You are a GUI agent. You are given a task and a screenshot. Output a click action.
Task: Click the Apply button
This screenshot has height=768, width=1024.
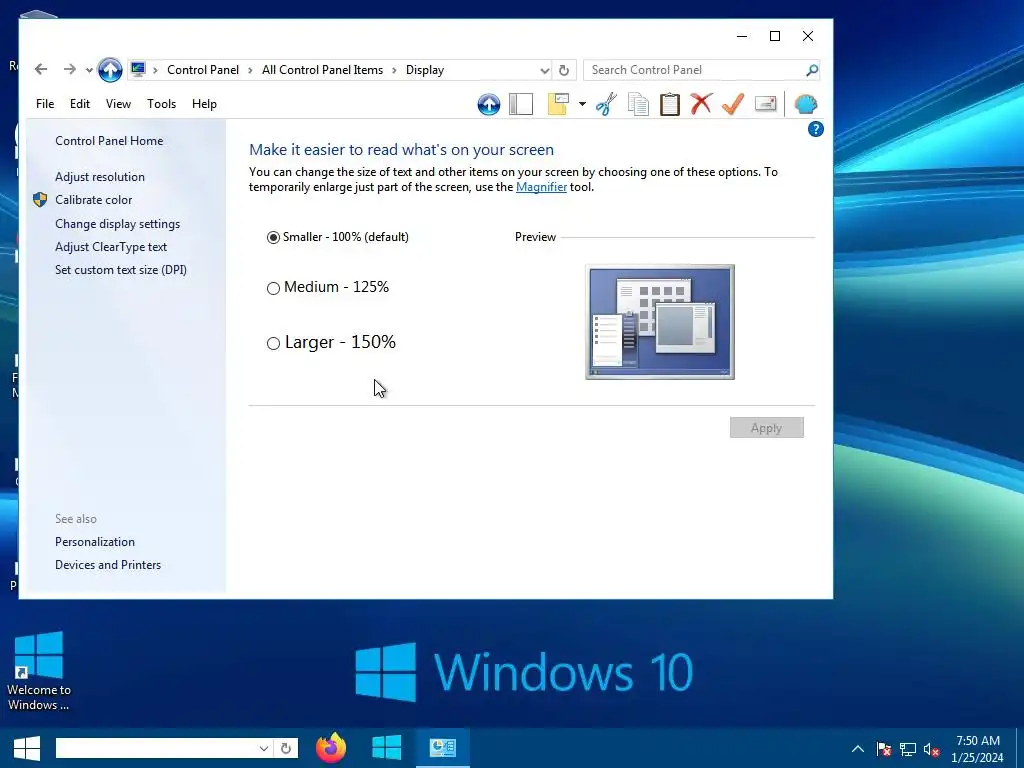coord(767,428)
